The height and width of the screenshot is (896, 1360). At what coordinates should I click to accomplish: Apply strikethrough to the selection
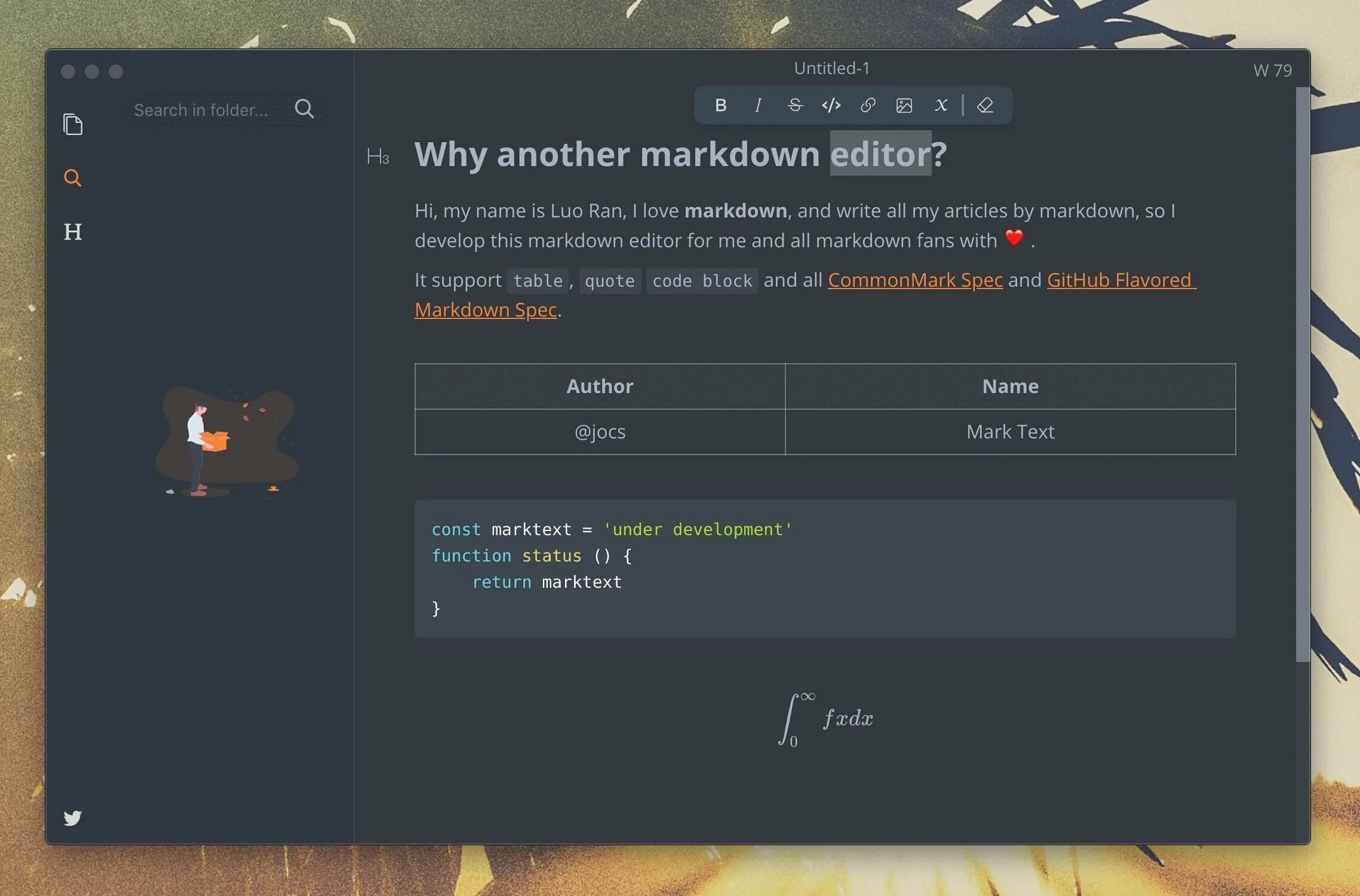pyautogui.click(x=794, y=106)
